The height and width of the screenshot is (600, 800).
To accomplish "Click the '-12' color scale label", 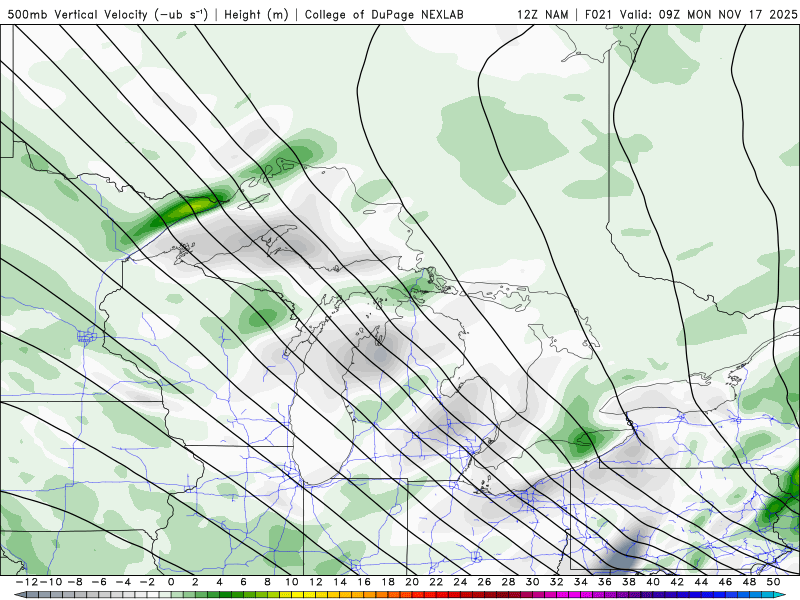I will coord(27,582).
